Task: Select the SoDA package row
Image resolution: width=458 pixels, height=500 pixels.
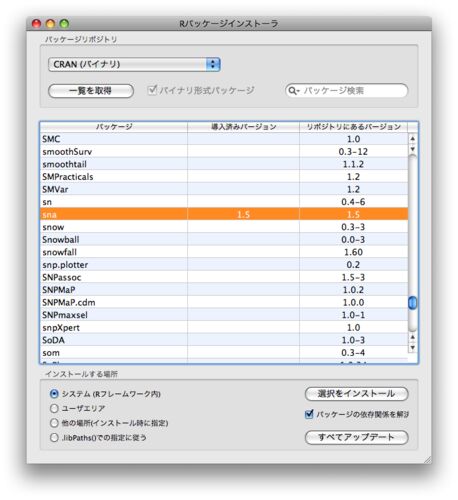Action: pos(224,340)
